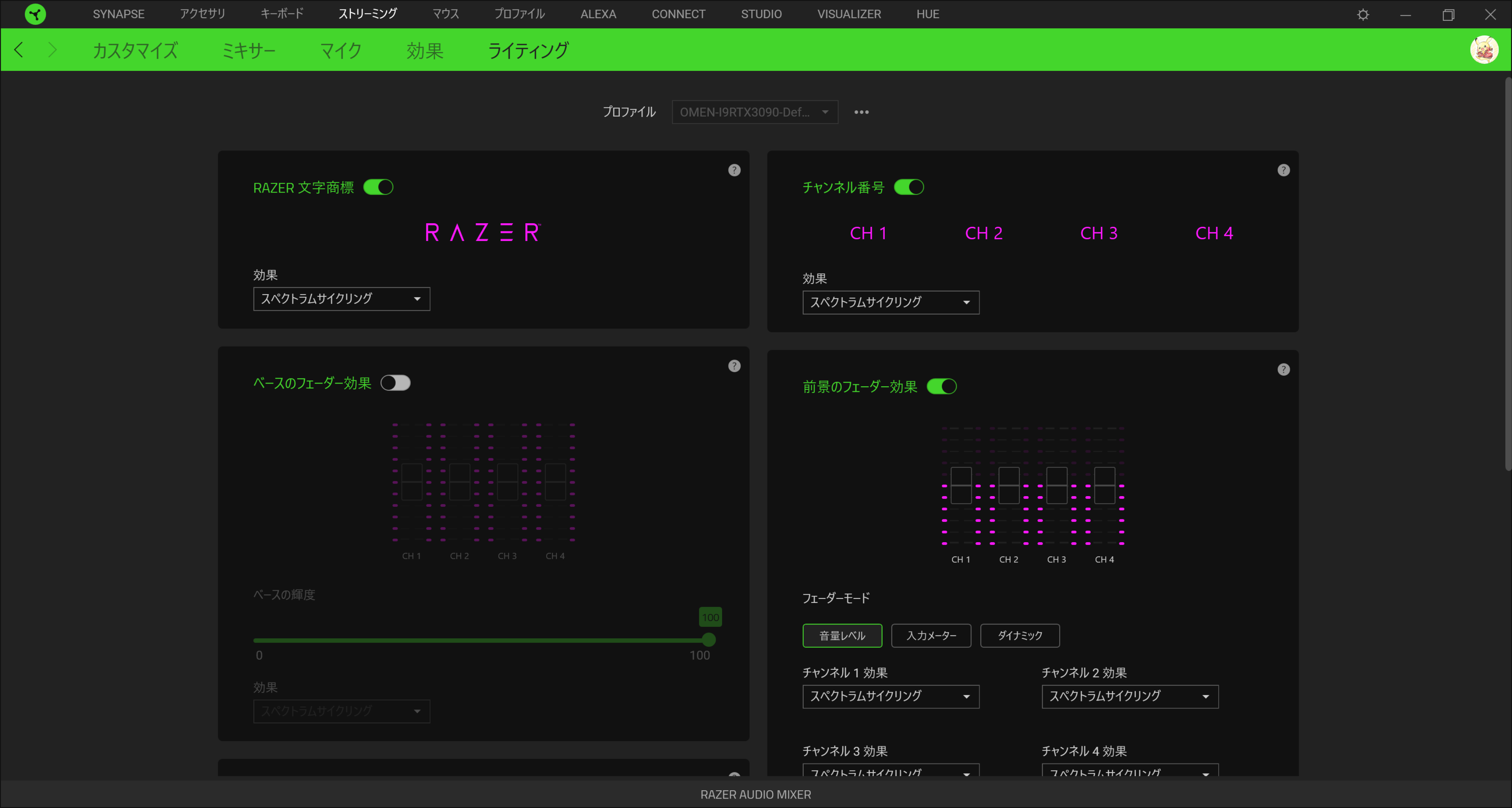Open the user avatar profile picture
Screen dimensions: 1512x808
point(1484,50)
